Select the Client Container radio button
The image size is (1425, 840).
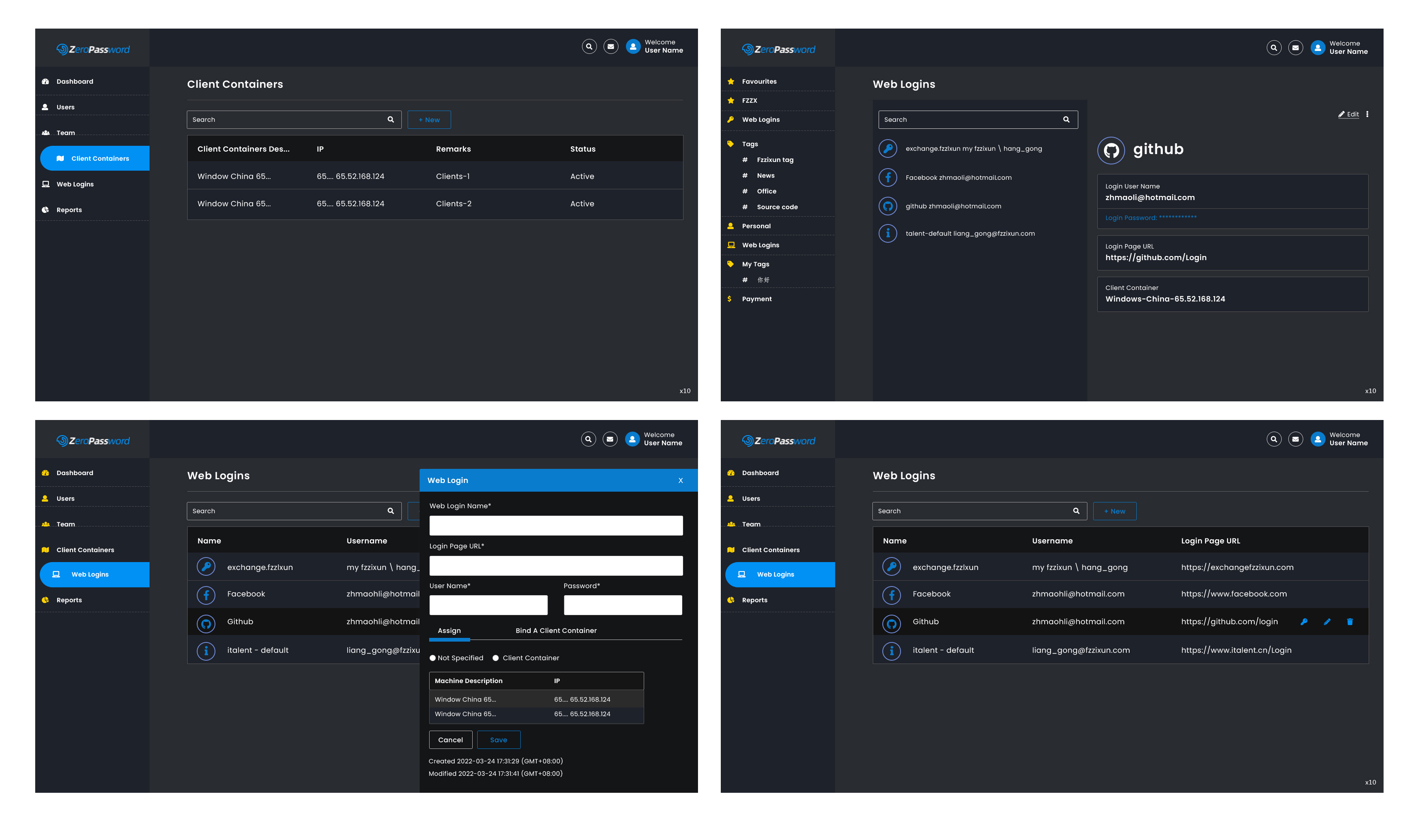click(496, 658)
